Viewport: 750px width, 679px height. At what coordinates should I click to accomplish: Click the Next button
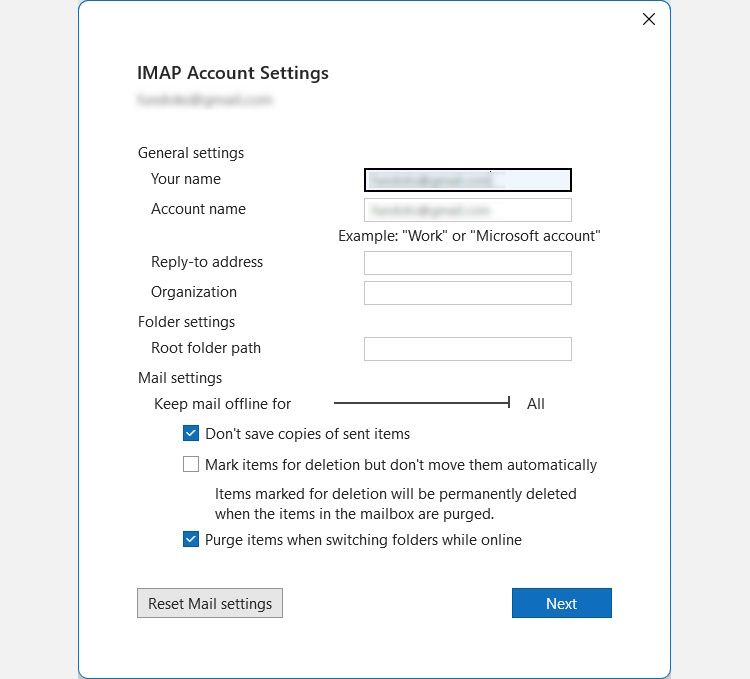(x=562, y=603)
